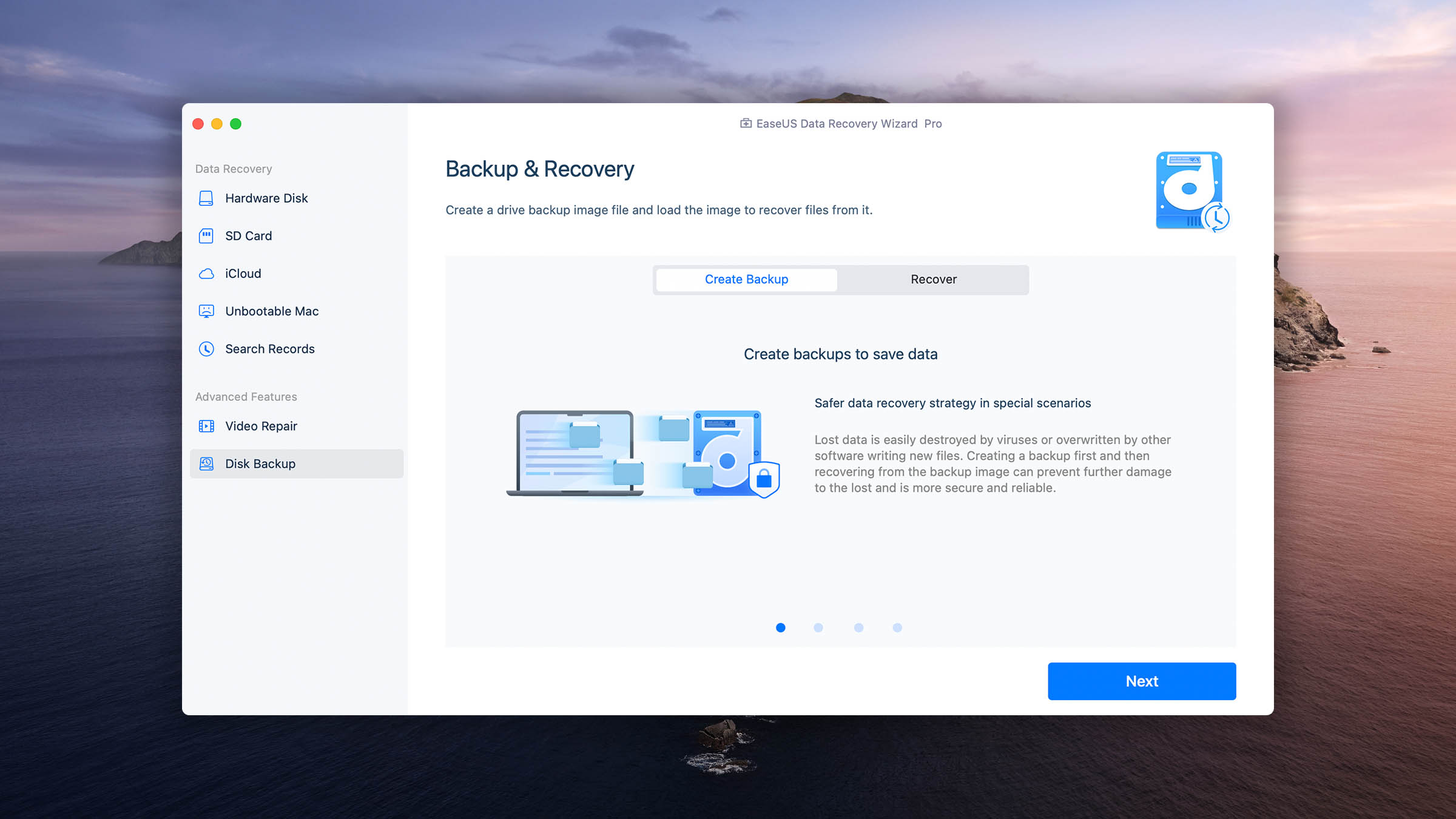This screenshot has width=1456, height=819.
Task: Click the Disk Backup icon
Action: coord(206,463)
